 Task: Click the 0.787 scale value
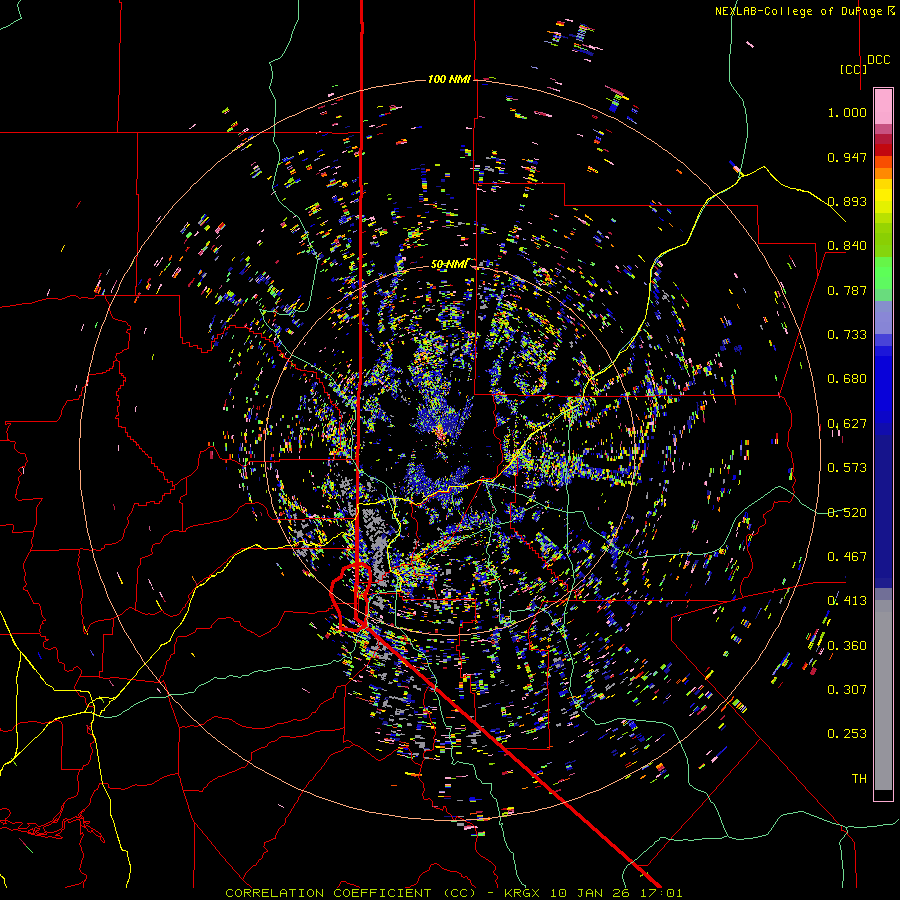point(847,290)
